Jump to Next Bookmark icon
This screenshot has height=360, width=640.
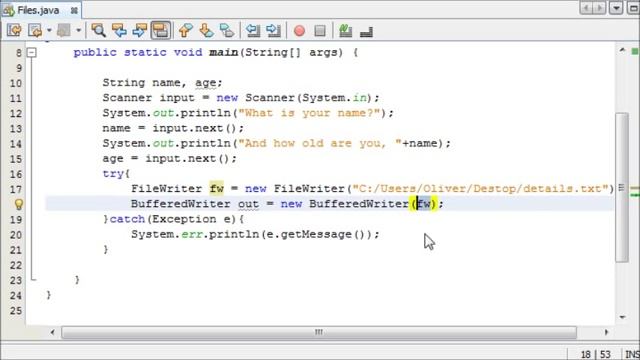(206, 31)
